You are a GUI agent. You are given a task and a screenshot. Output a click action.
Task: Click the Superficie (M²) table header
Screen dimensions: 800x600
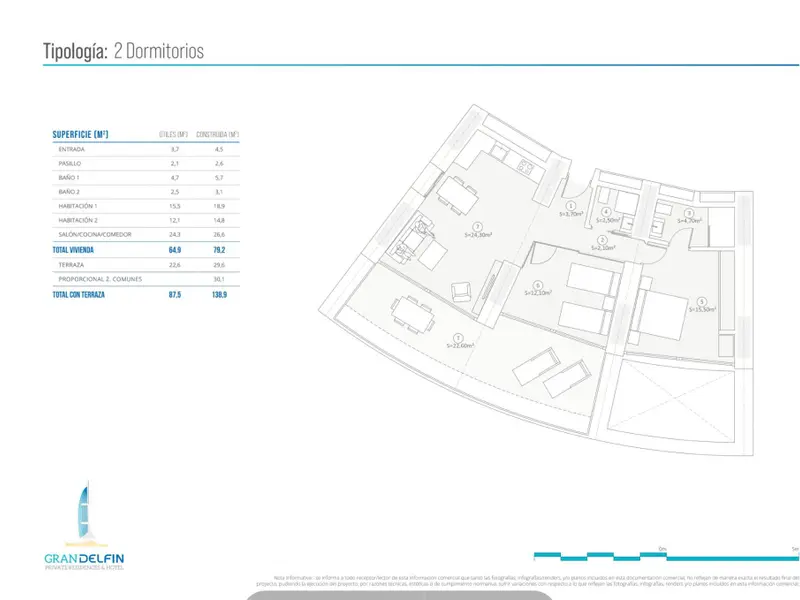80,135
